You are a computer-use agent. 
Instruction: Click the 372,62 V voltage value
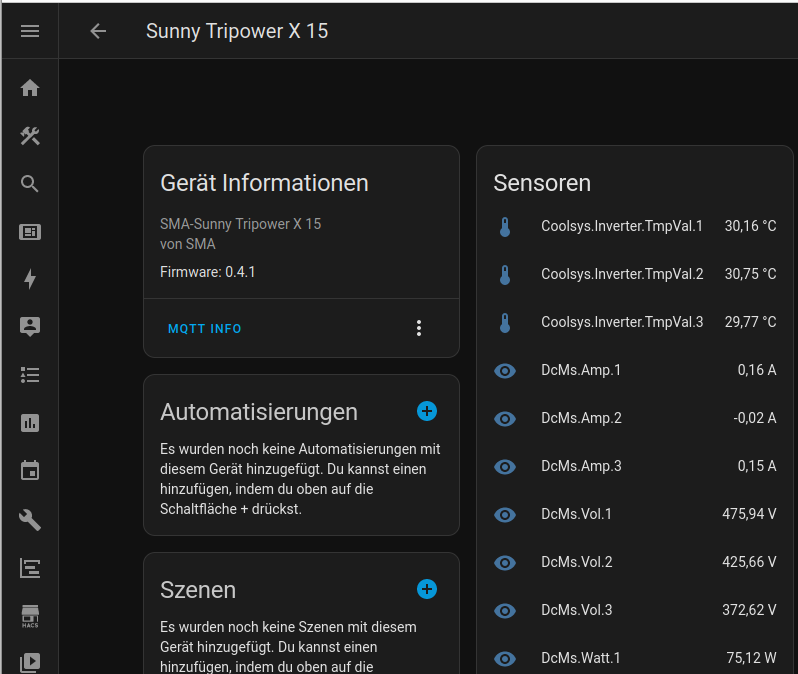pos(749,610)
